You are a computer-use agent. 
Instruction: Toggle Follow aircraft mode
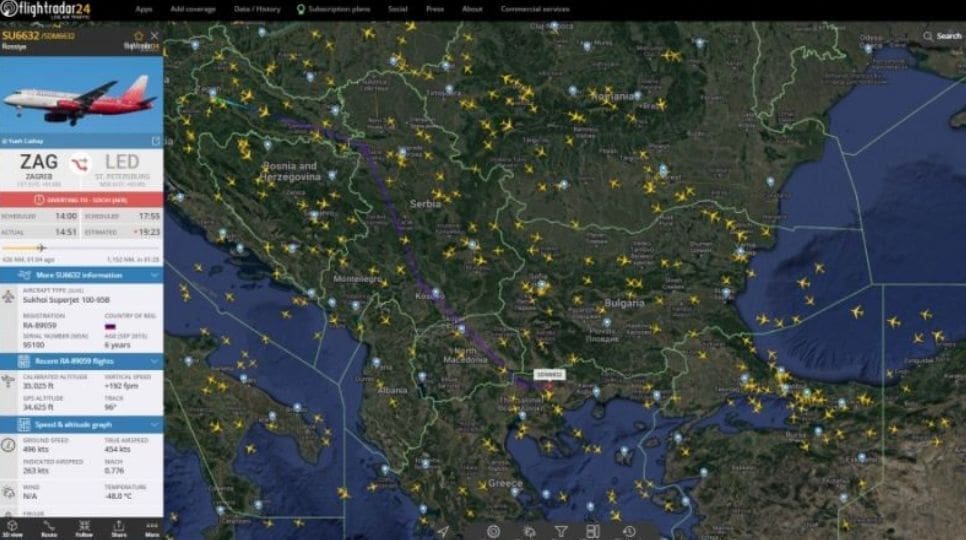coord(84,527)
